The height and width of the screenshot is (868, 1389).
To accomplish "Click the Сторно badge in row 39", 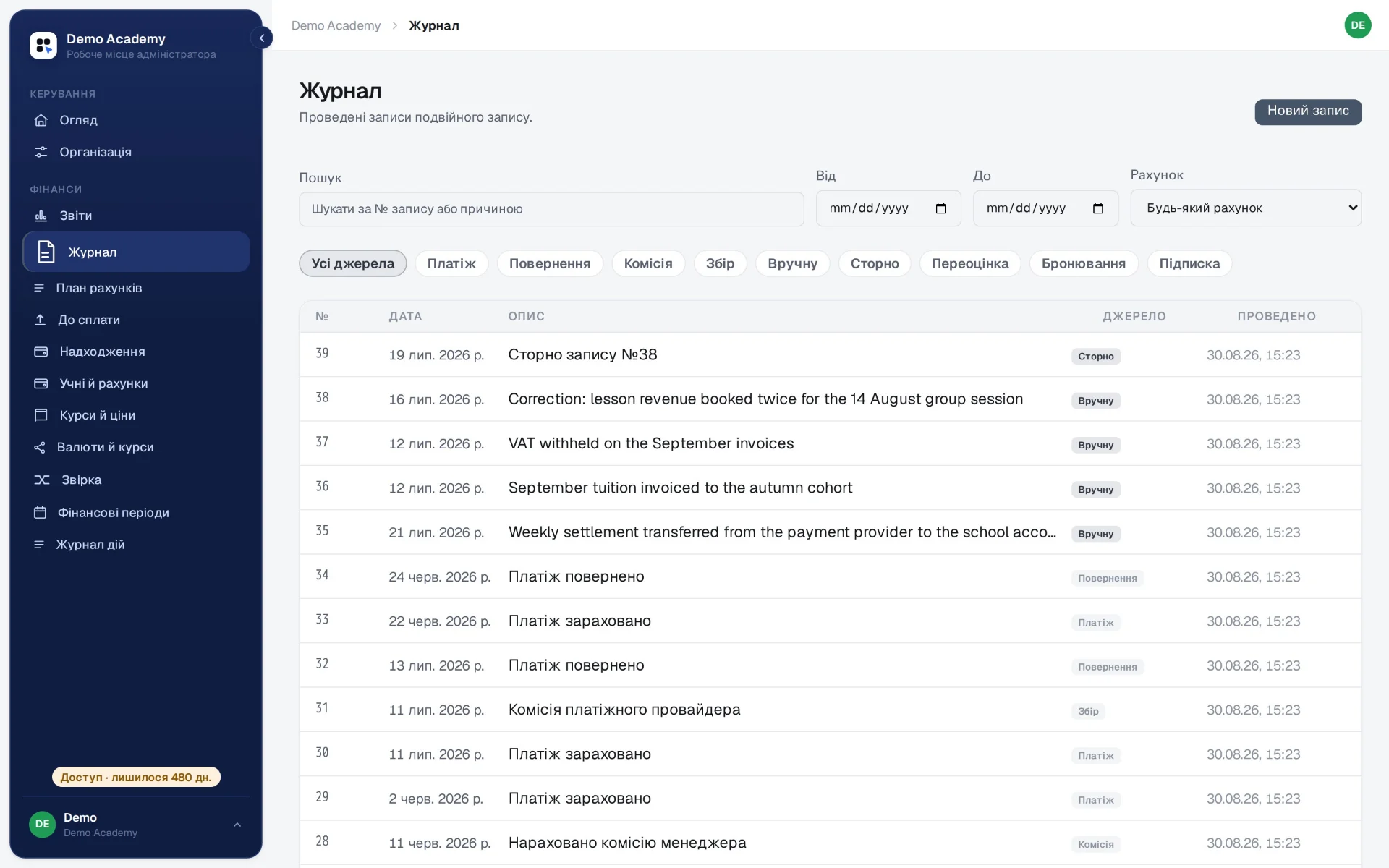I will coord(1095,356).
